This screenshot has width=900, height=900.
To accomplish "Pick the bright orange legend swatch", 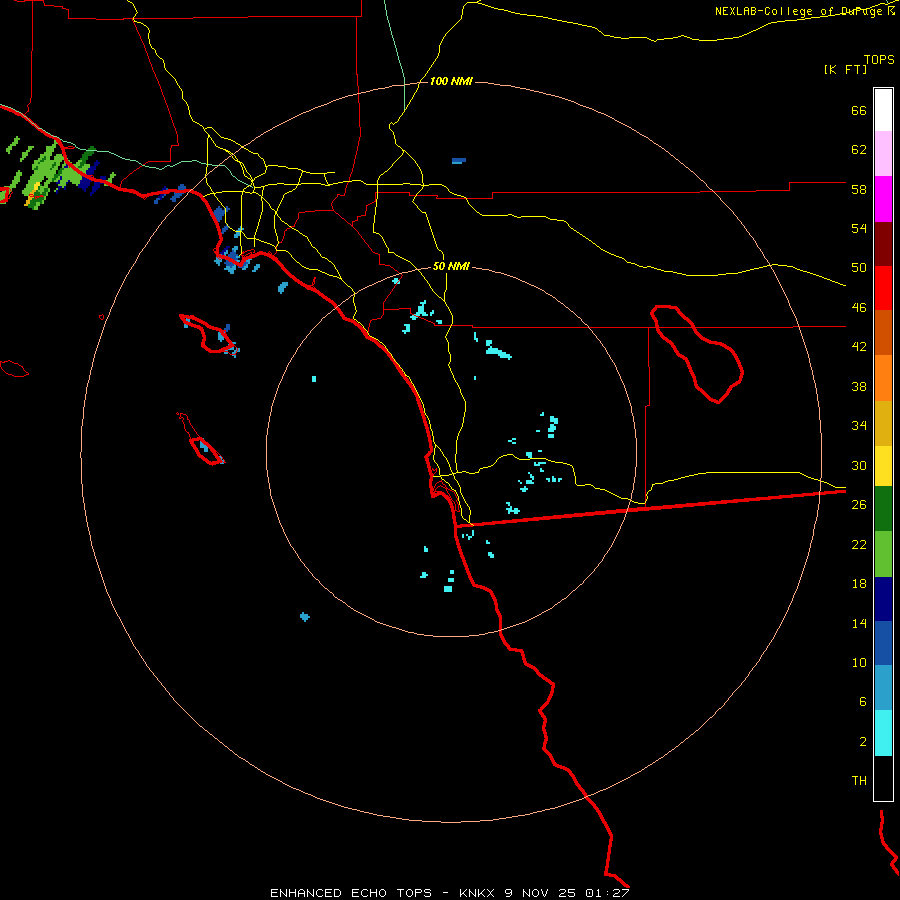I will pyautogui.click(x=883, y=378).
